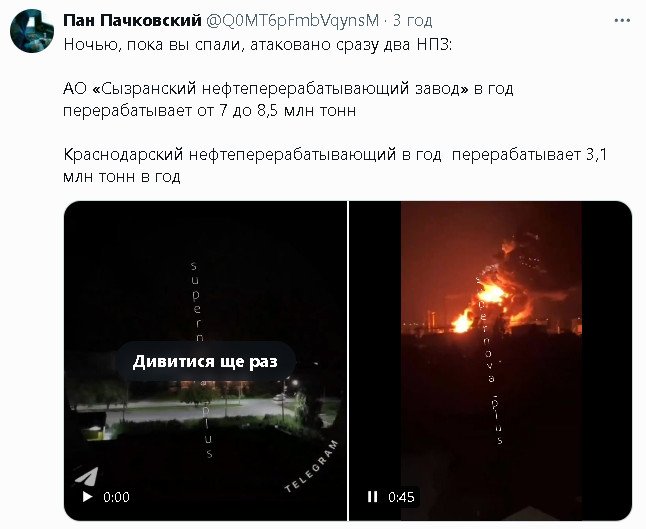Pause the right video at 0:45
Viewport: 646px width, 529px height.
coord(372,497)
